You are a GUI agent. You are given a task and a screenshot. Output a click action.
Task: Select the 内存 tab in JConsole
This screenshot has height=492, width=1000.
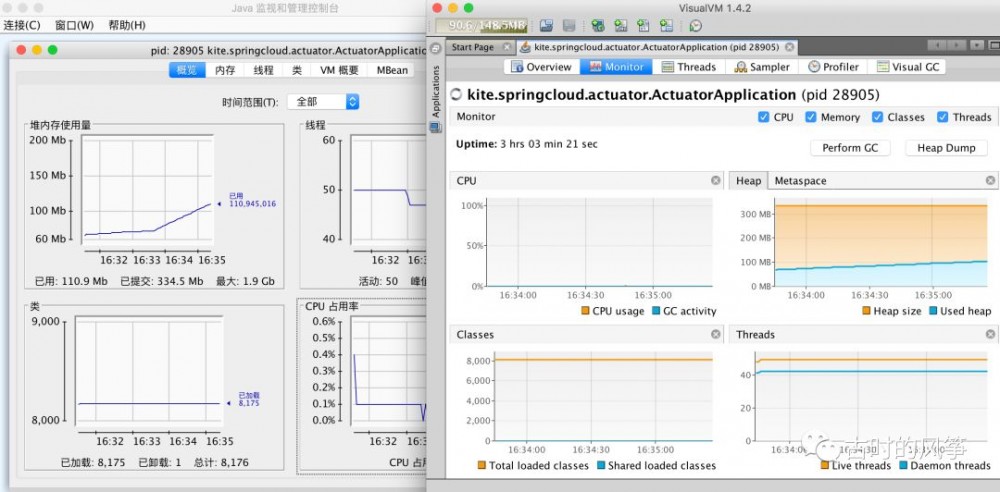(x=225, y=70)
